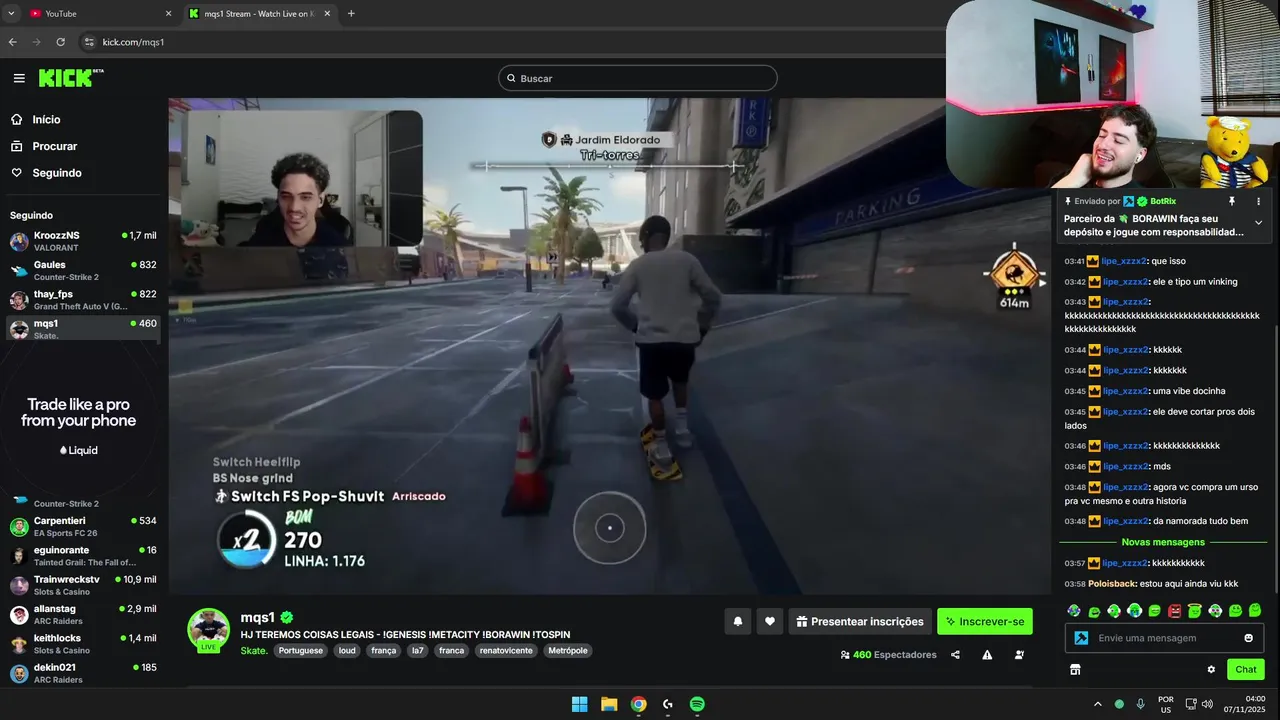Open File Explorer from the taskbar
This screenshot has width=1280, height=720.
click(x=609, y=704)
